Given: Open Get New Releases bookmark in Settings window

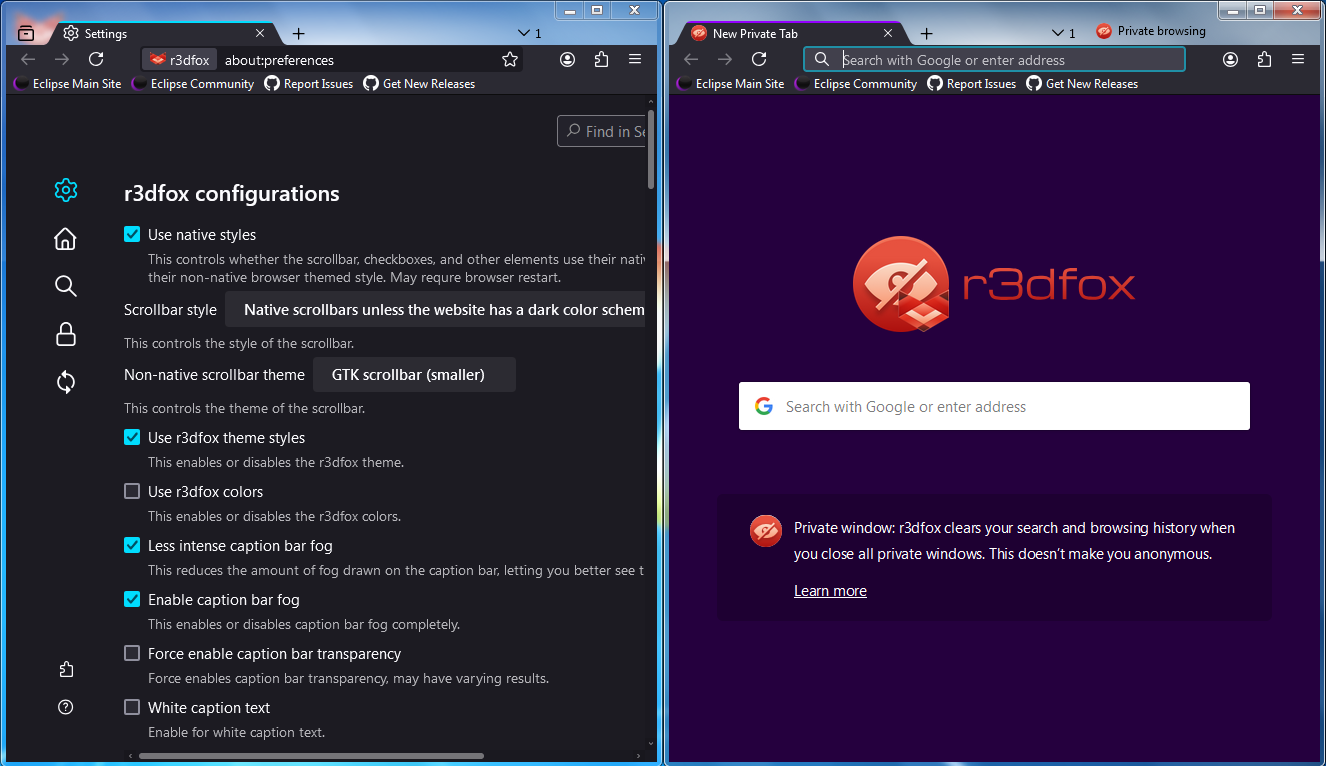Looking at the screenshot, I should pyautogui.click(x=419, y=84).
